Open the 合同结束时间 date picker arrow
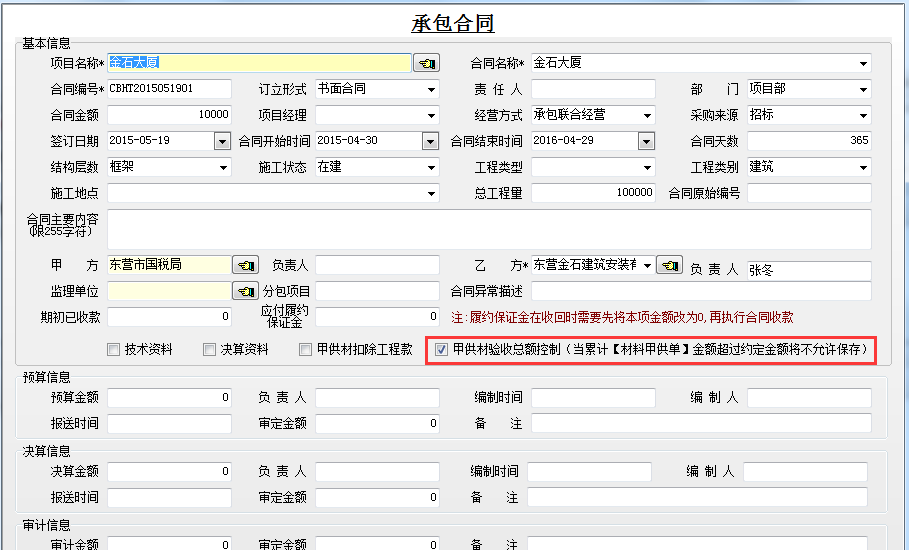909x550 pixels. [x=646, y=141]
